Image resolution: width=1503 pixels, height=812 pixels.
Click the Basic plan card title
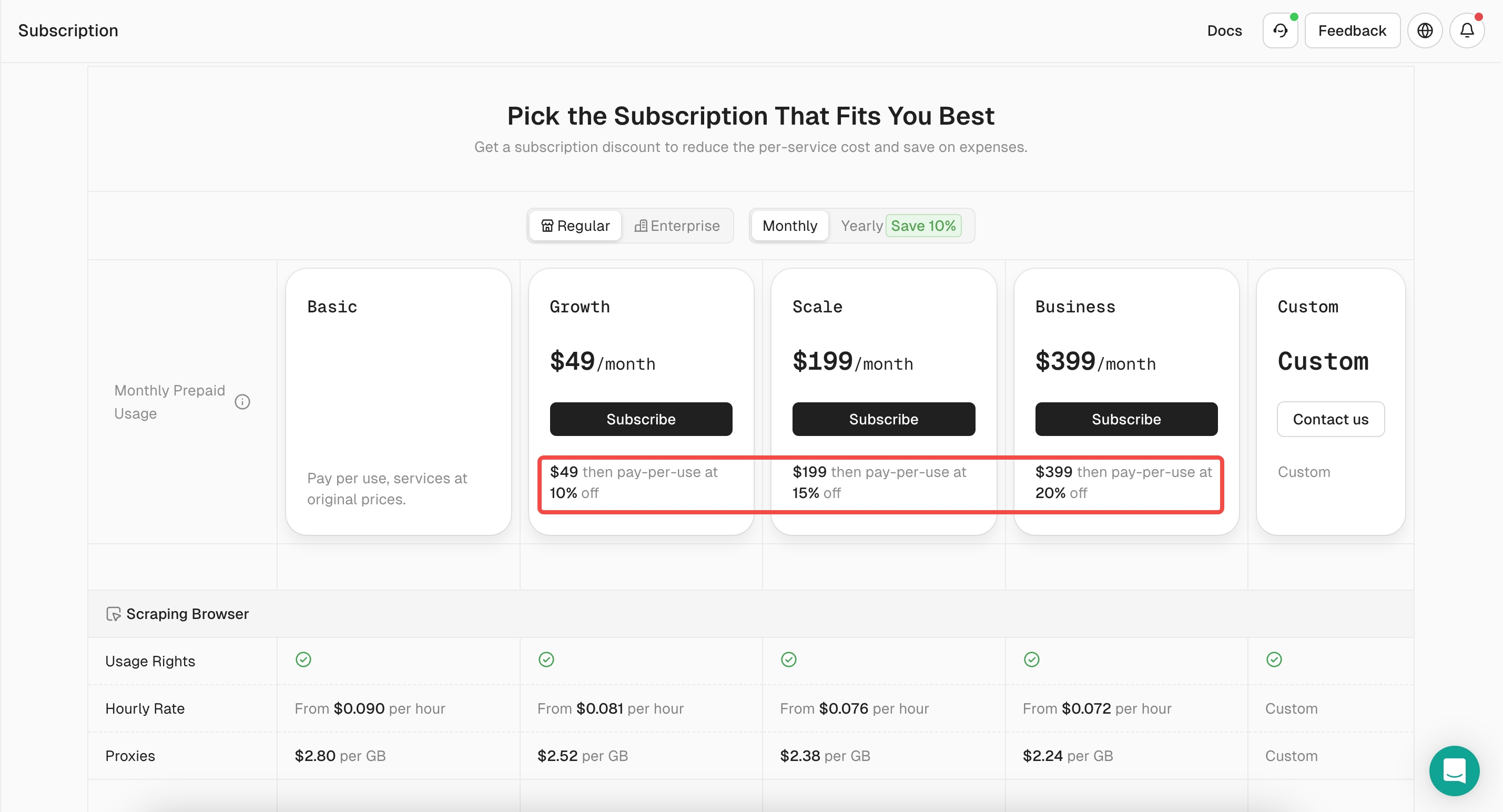[x=332, y=307]
